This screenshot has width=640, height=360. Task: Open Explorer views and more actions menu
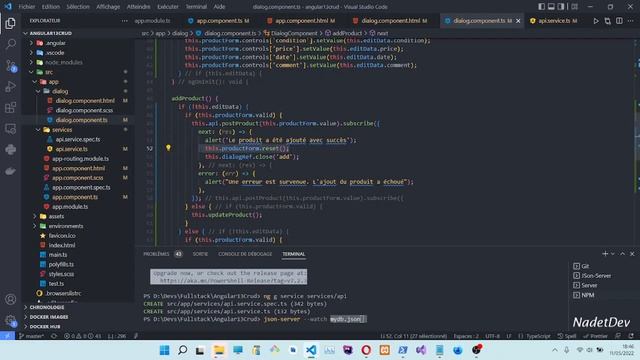pos(124,21)
